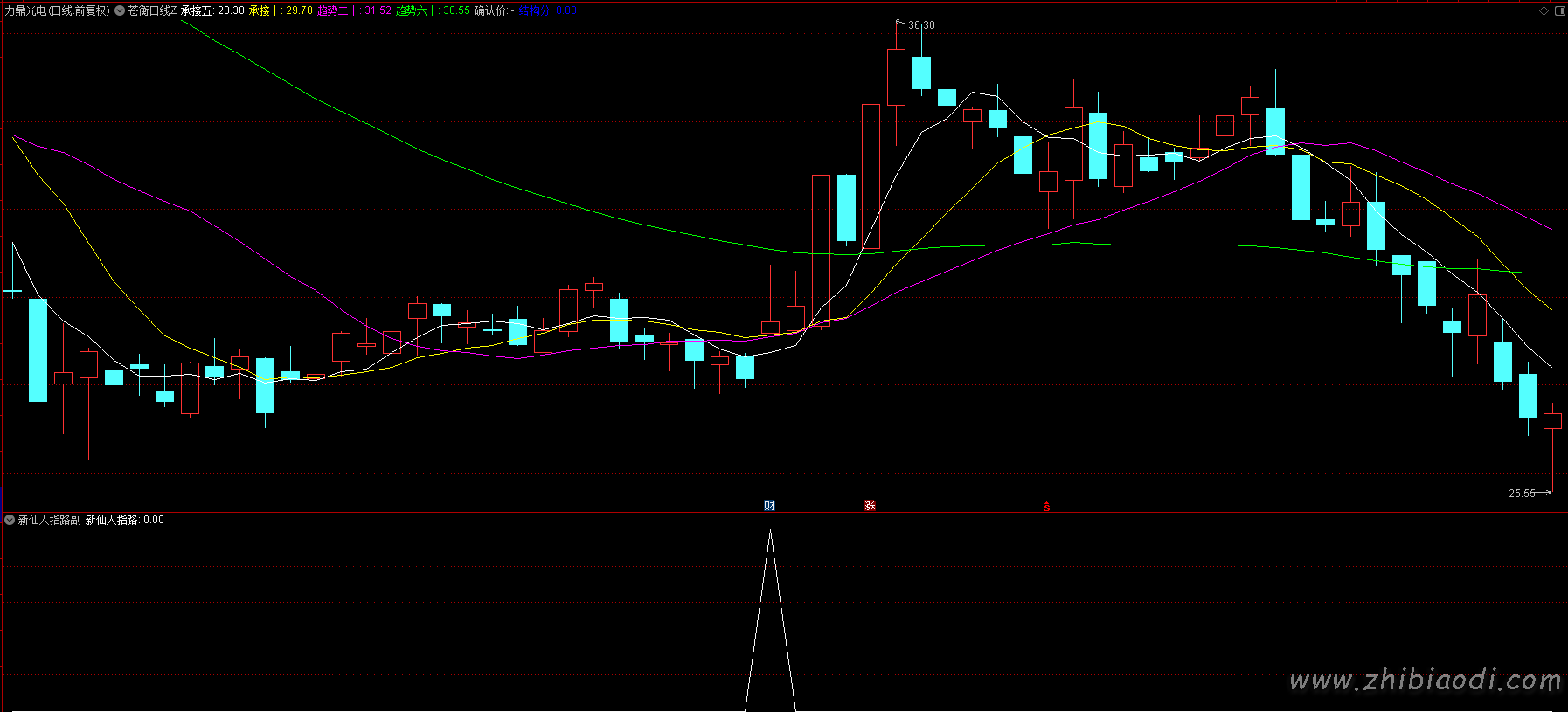The width and height of the screenshot is (1568, 712).
Task: Click the 确认价 label
Action: [x=494, y=10]
